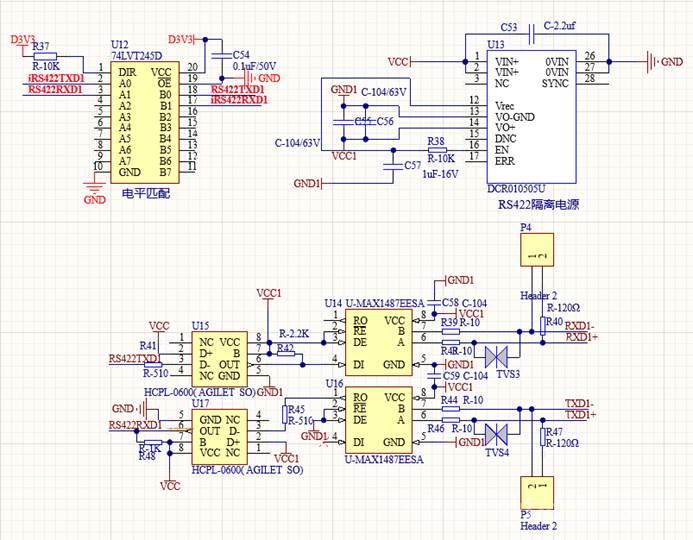Select the P5 Header 2 connector
The image size is (693, 540).
(x=537, y=493)
